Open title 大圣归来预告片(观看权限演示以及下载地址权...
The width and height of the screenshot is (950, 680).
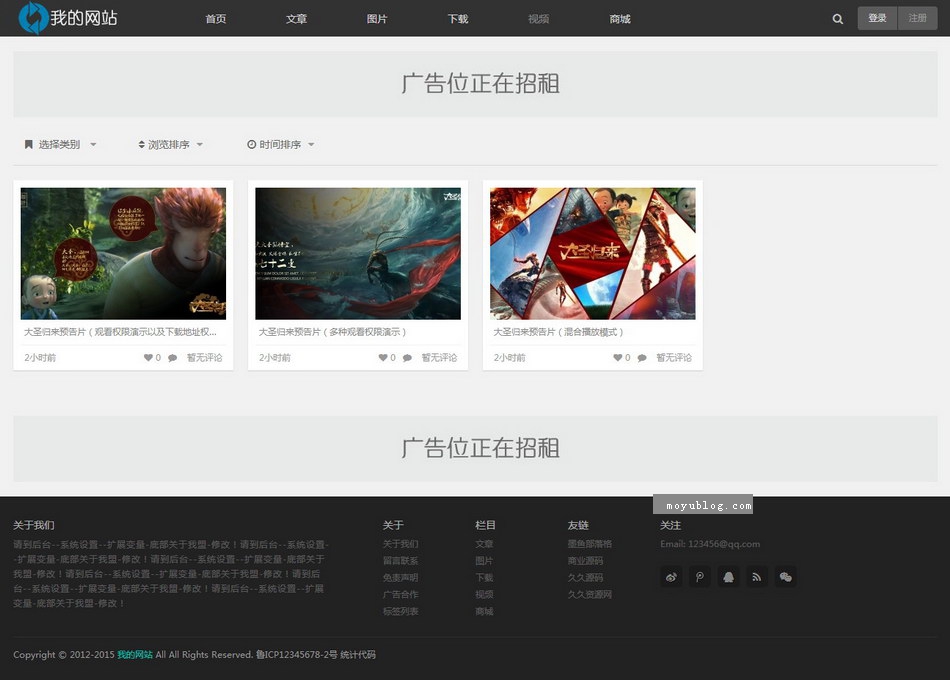(120, 332)
